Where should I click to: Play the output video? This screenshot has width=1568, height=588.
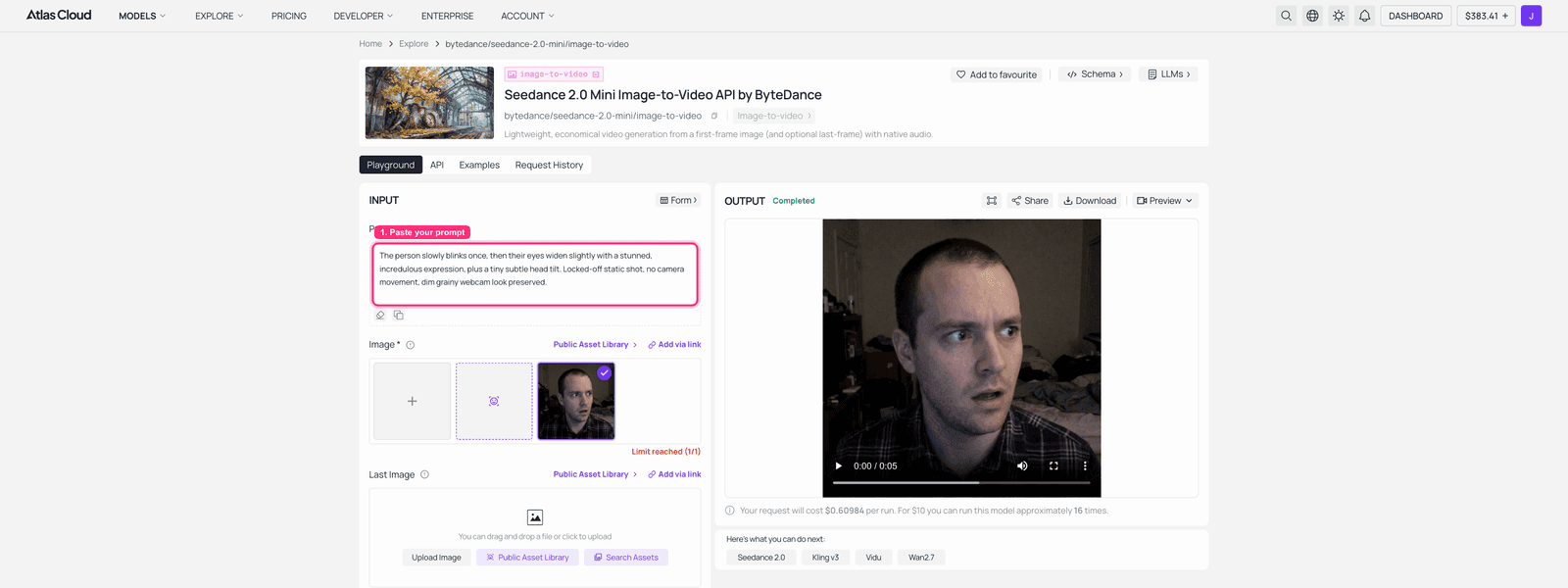838,466
